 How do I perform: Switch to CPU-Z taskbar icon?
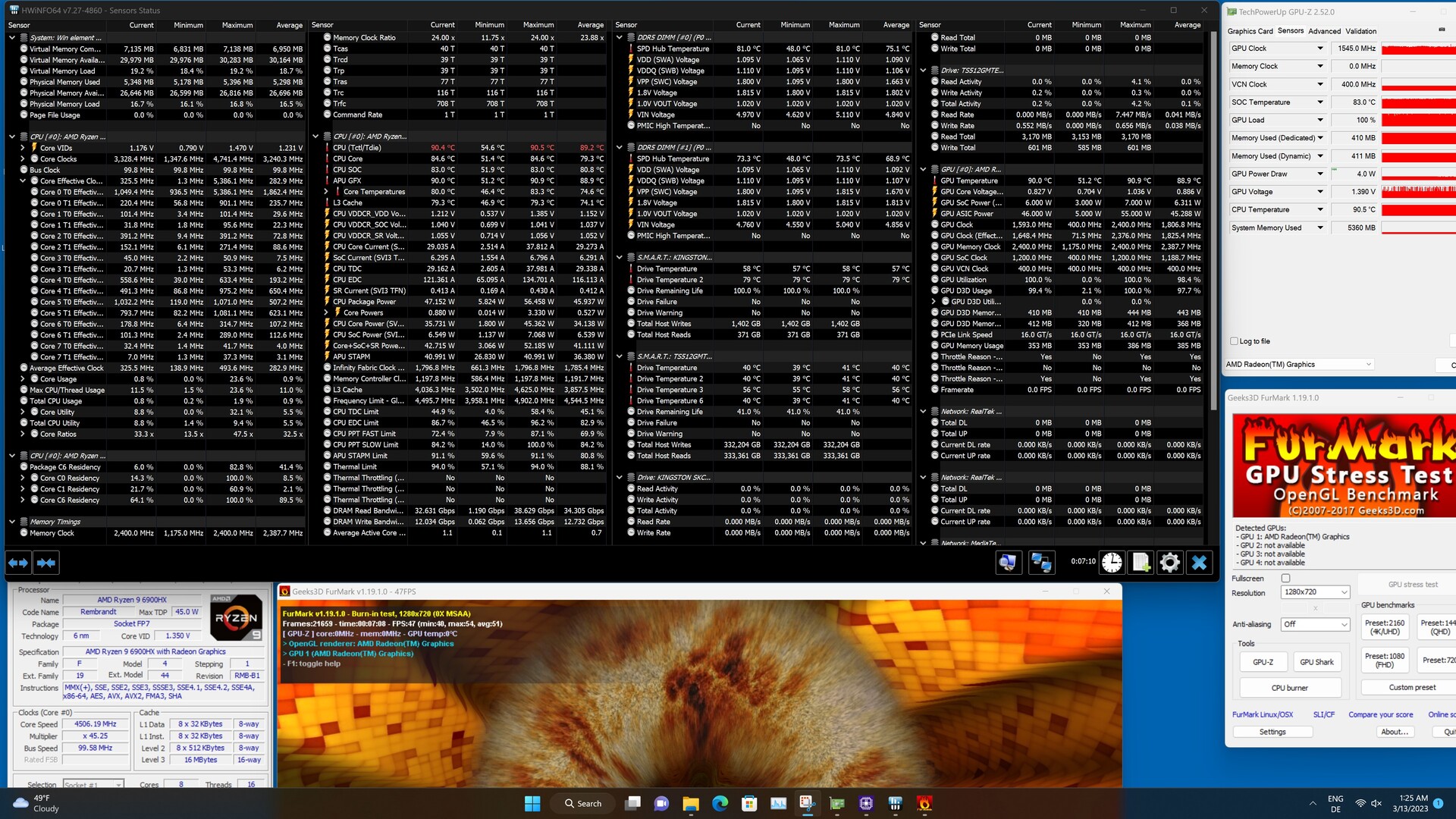coord(866,803)
